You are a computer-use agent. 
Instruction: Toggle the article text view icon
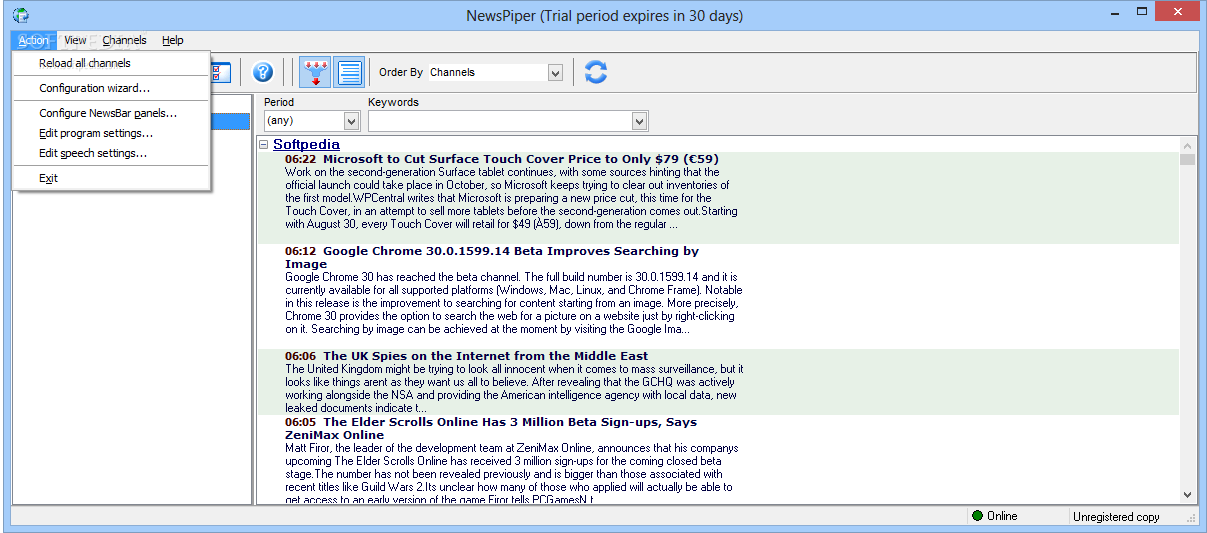coord(349,72)
